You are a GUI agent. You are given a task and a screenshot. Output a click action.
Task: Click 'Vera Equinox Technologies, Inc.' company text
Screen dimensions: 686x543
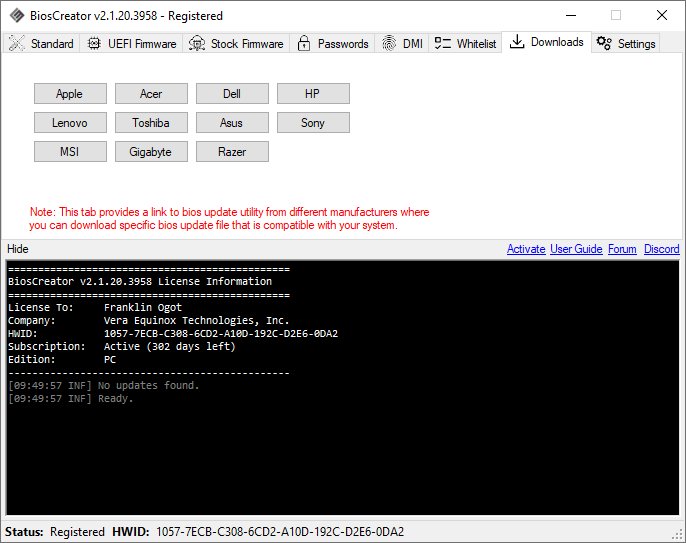196,320
